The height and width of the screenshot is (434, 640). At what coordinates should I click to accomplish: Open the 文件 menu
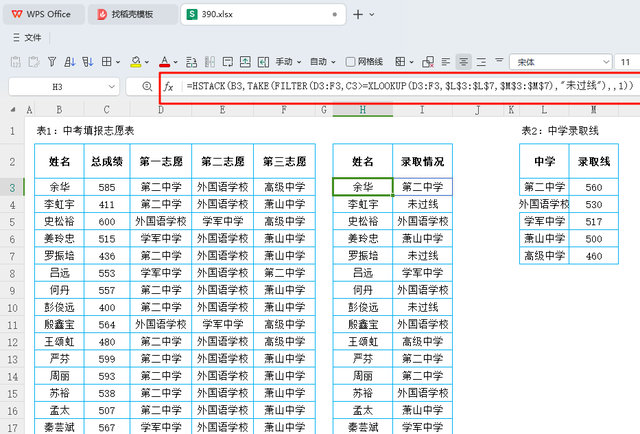pyautogui.click(x=27, y=38)
